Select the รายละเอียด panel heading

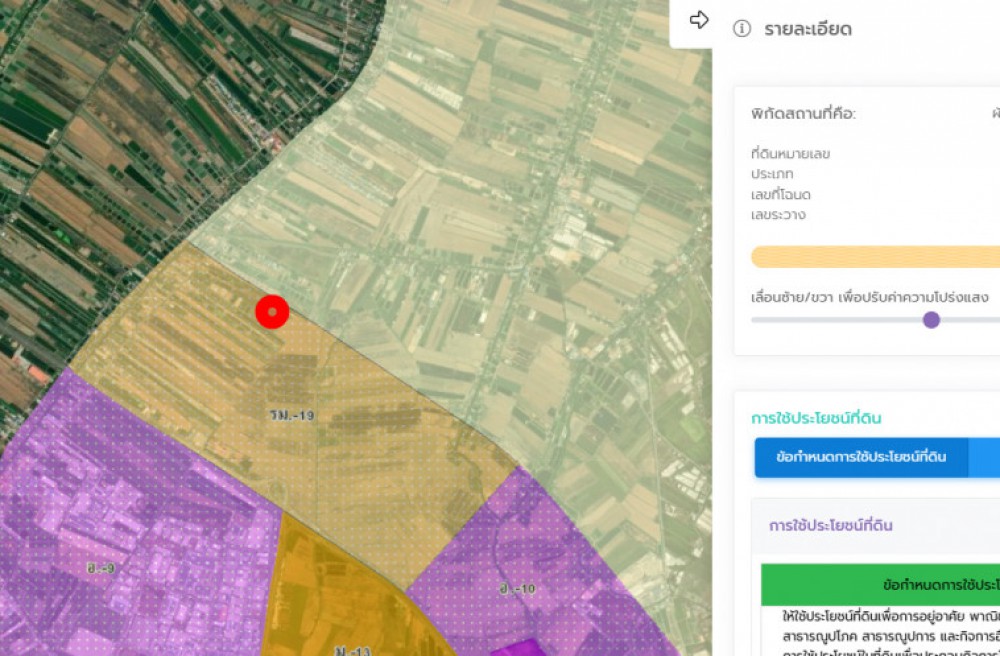click(x=808, y=29)
